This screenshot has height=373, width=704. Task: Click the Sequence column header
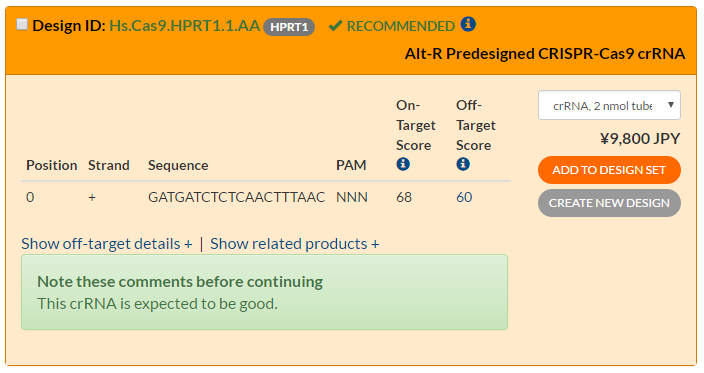178,165
